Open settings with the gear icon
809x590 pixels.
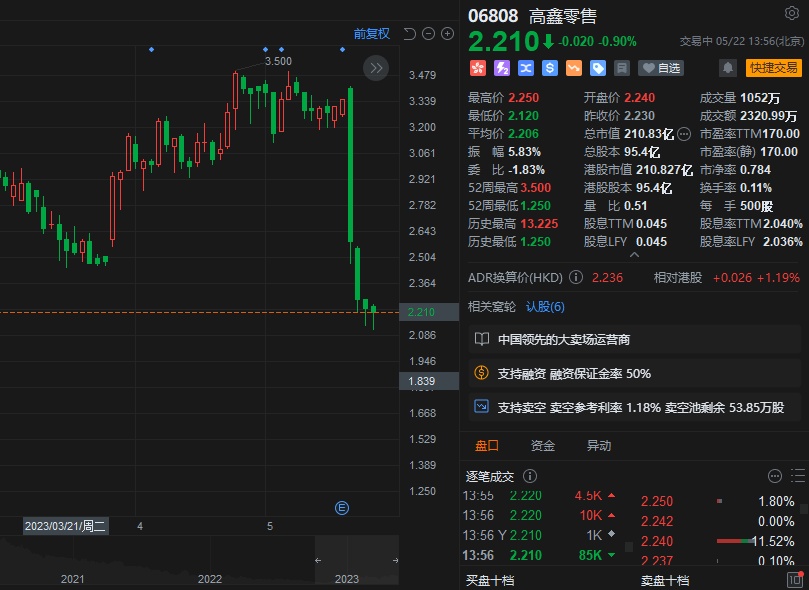(792, 13)
